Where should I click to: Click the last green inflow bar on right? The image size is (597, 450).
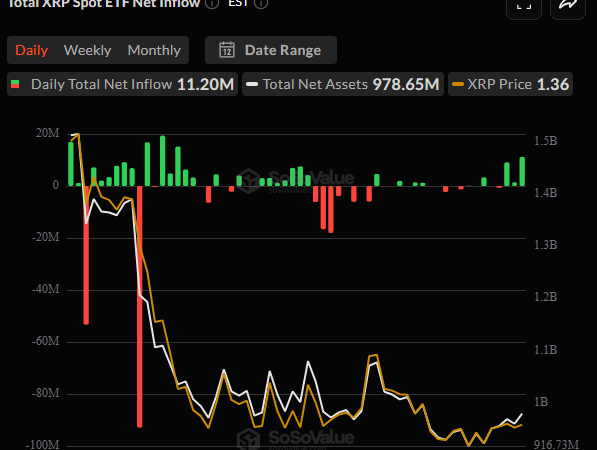point(522,171)
